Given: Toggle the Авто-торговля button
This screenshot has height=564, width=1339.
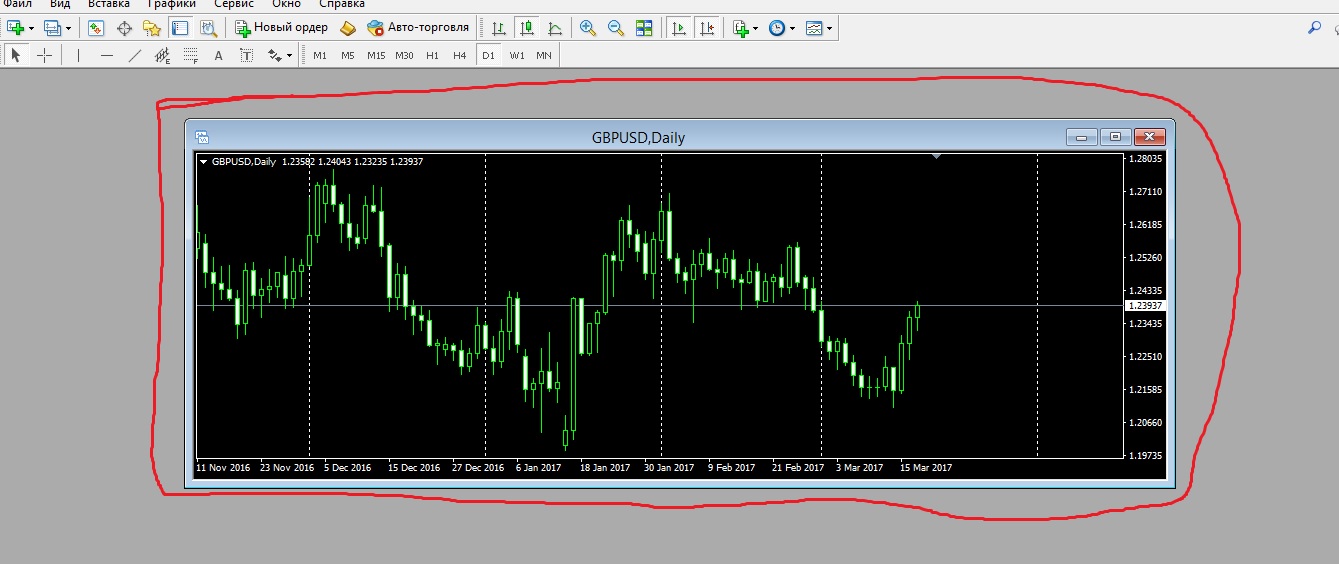Looking at the screenshot, I should 418,28.
